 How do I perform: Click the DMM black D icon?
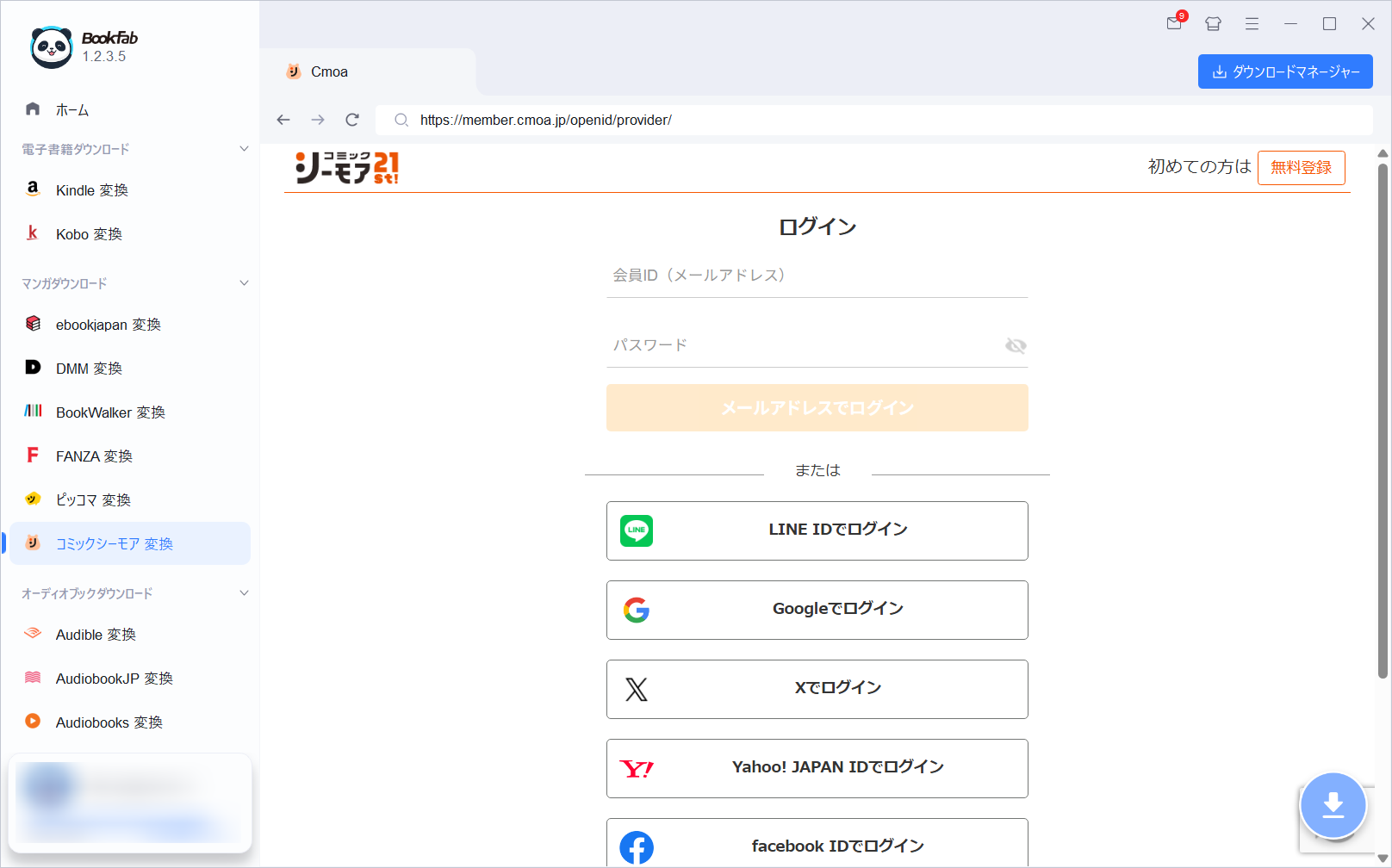(33, 367)
